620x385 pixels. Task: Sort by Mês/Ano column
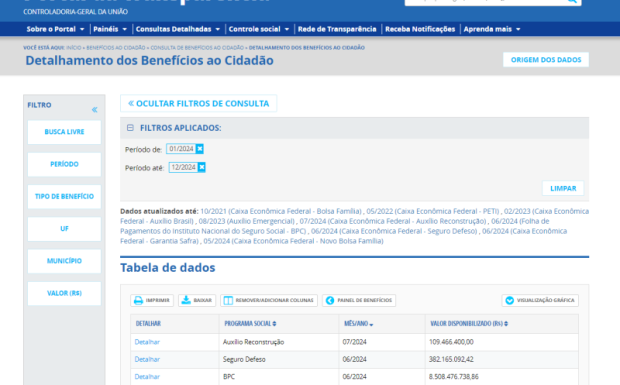[x=359, y=324]
